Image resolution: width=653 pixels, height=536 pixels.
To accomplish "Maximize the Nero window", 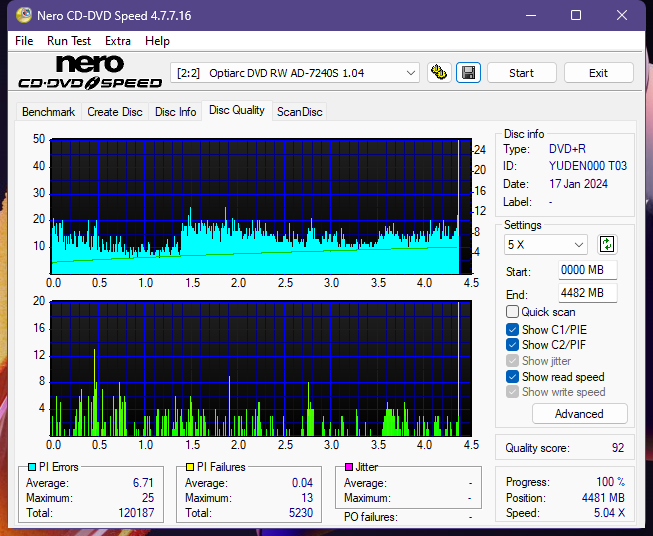I will click(576, 15).
